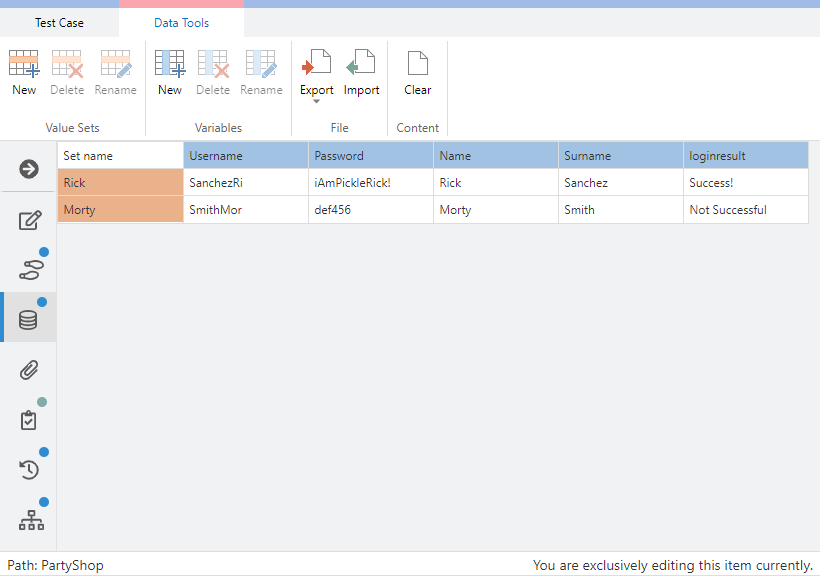Open the attachments paperclip icon
The height and width of the screenshot is (577, 820).
point(29,370)
